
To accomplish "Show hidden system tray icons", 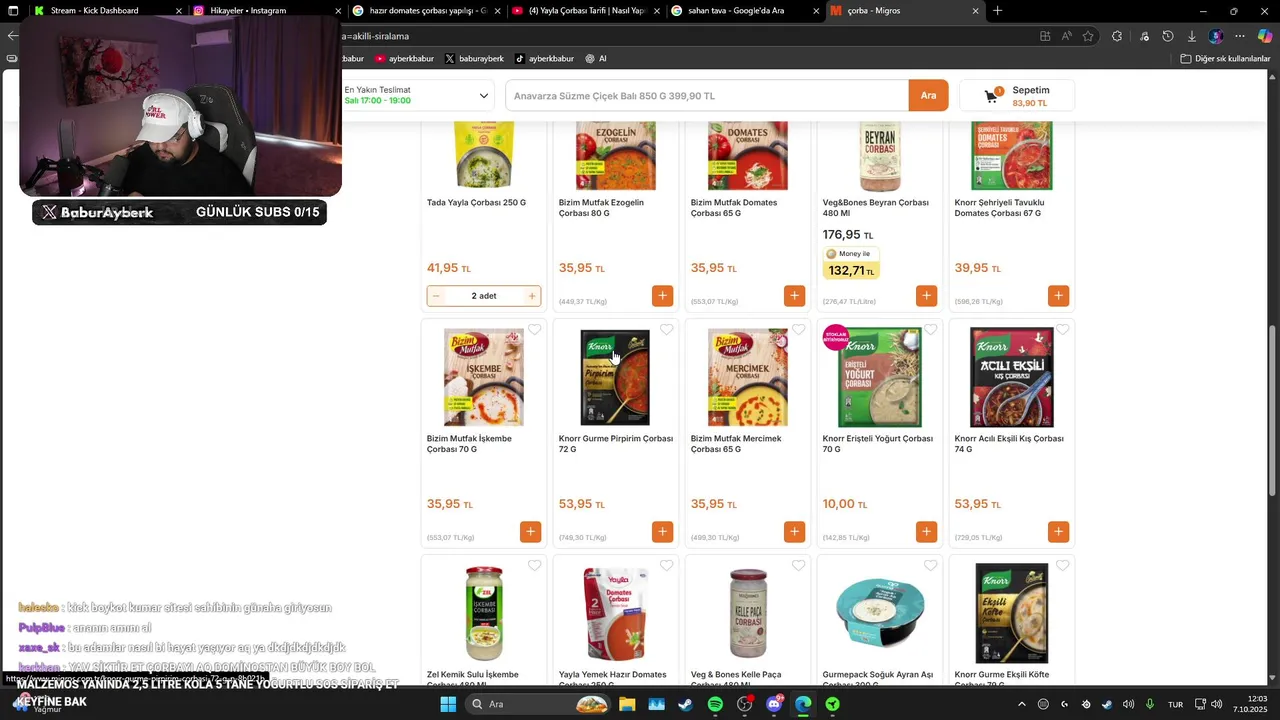I will point(1020,704).
